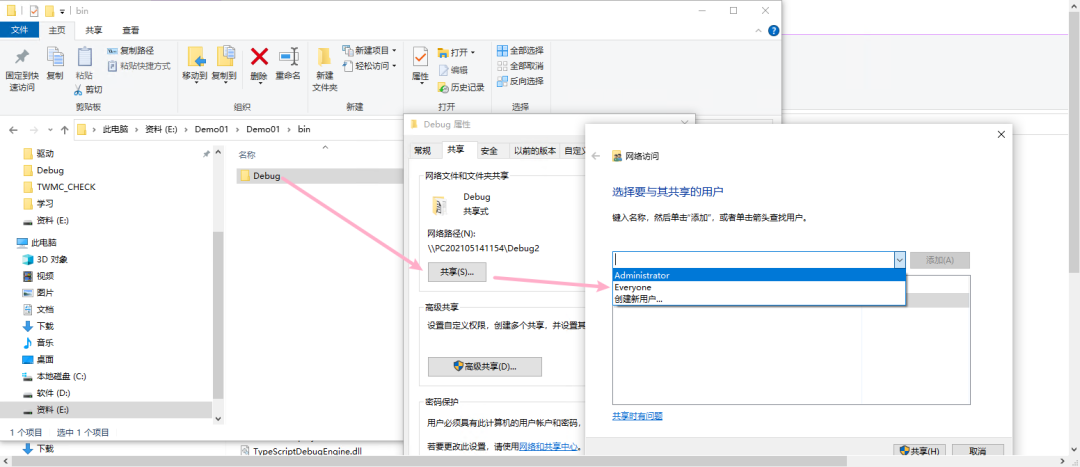Choose 创建新用户... in the dropdown list
1080x467 pixels.
[x=638, y=299]
